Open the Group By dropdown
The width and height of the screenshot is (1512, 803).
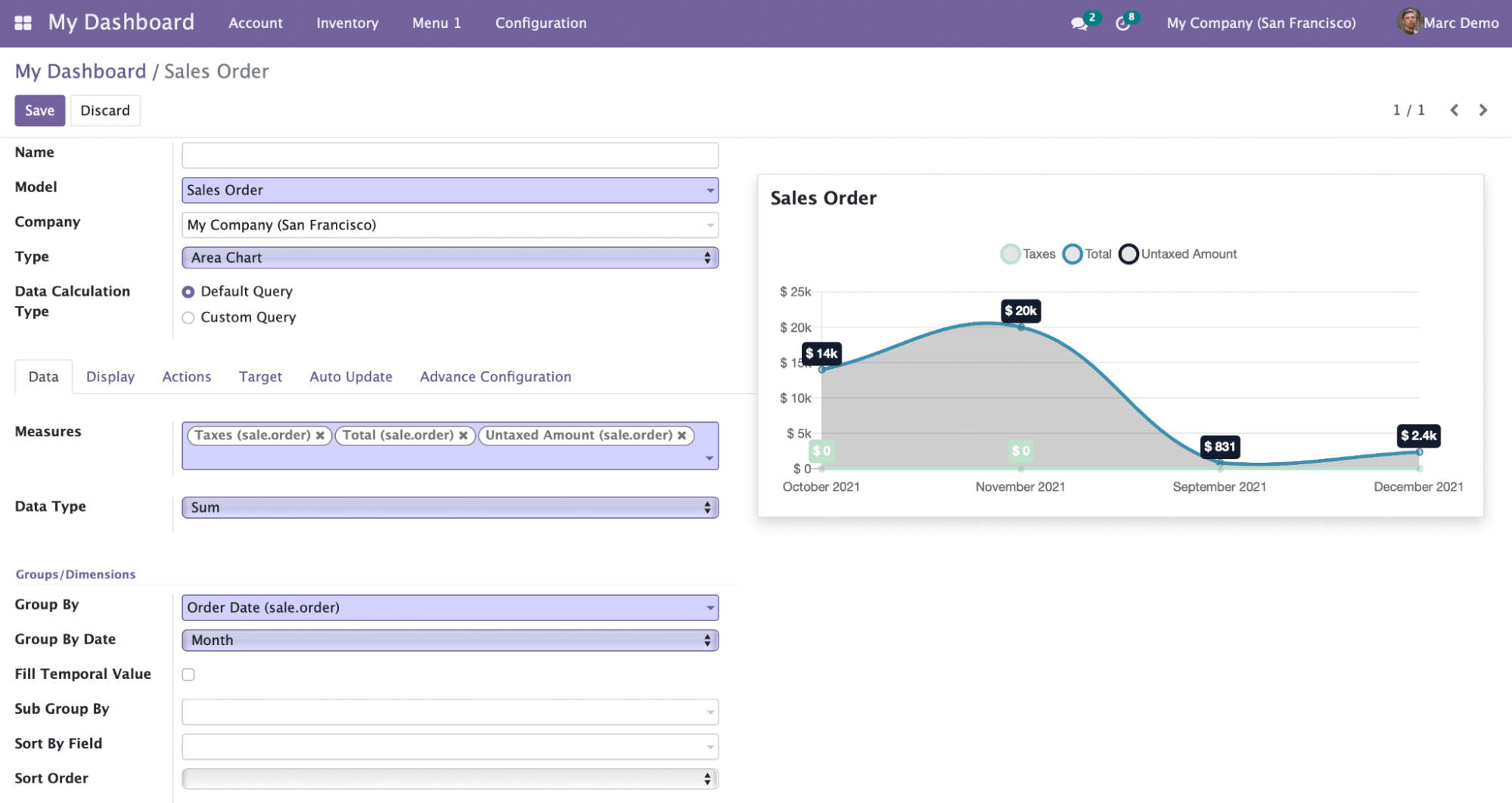[450, 608]
